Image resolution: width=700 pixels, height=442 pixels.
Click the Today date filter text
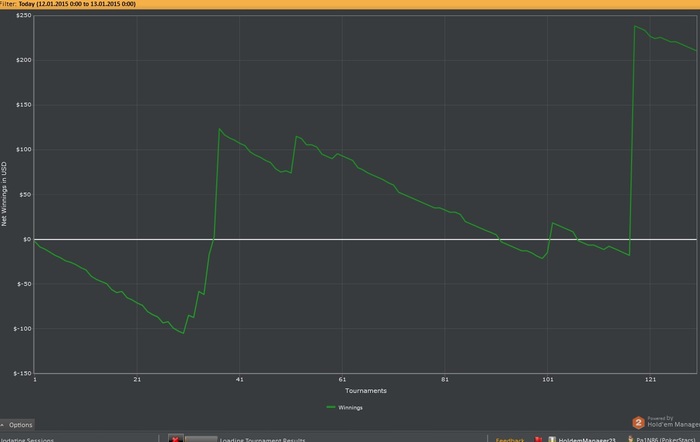(x=77, y=4)
